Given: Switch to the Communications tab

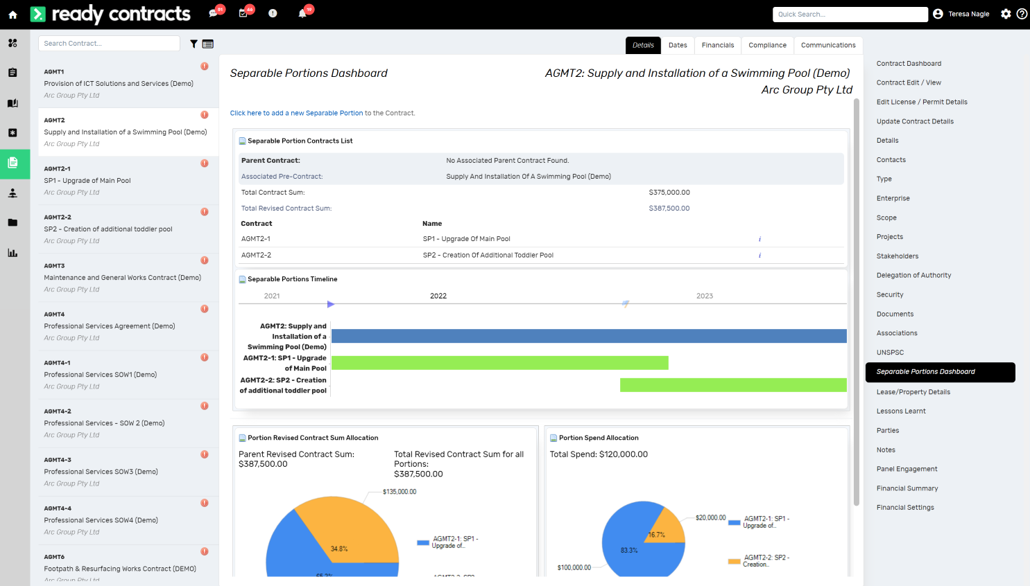Looking at the screenshot, I should (828, 45).
